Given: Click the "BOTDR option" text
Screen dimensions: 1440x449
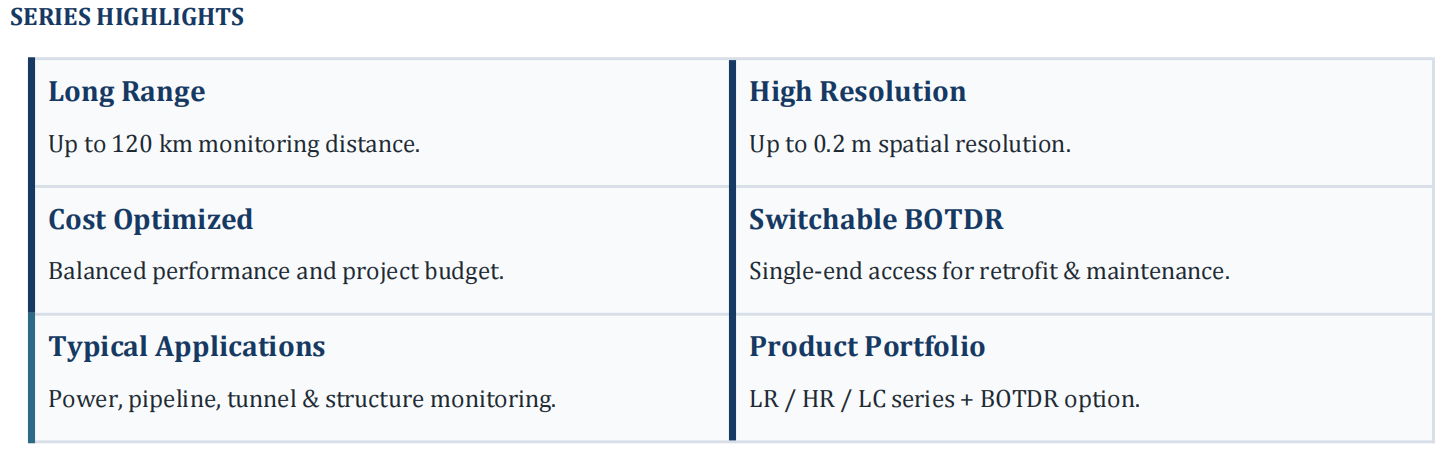Looking at the screenshot, I should pos(1060,400).
